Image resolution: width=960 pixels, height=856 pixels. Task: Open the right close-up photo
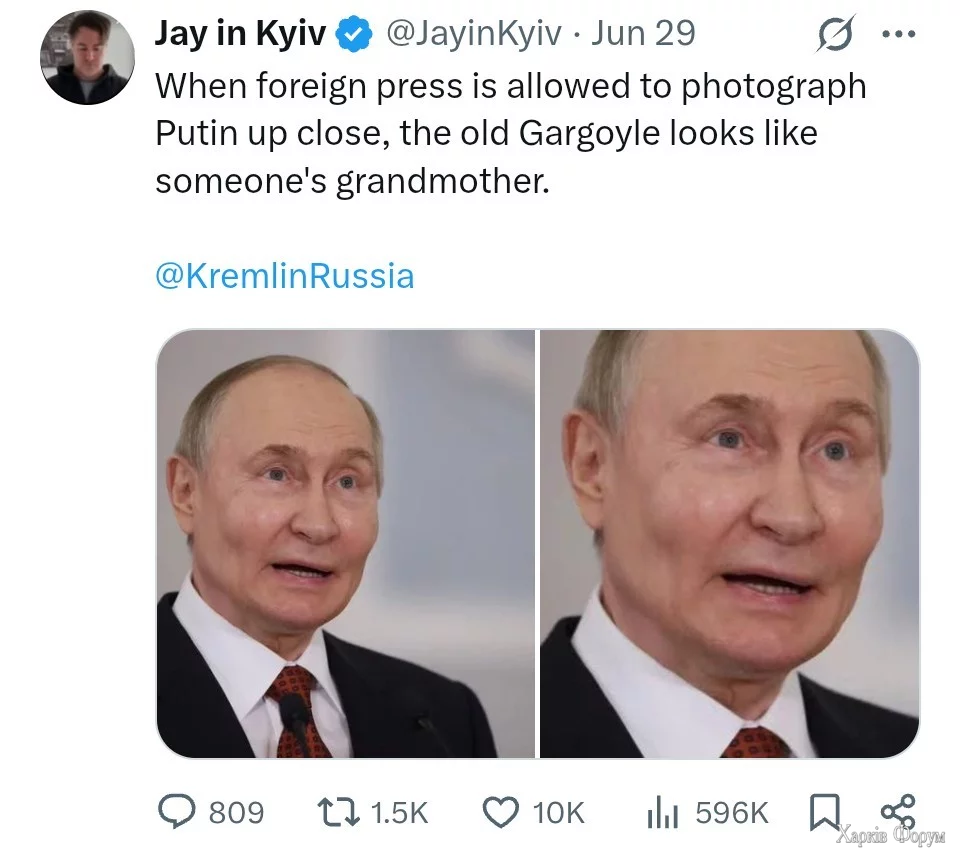[729, 543]
